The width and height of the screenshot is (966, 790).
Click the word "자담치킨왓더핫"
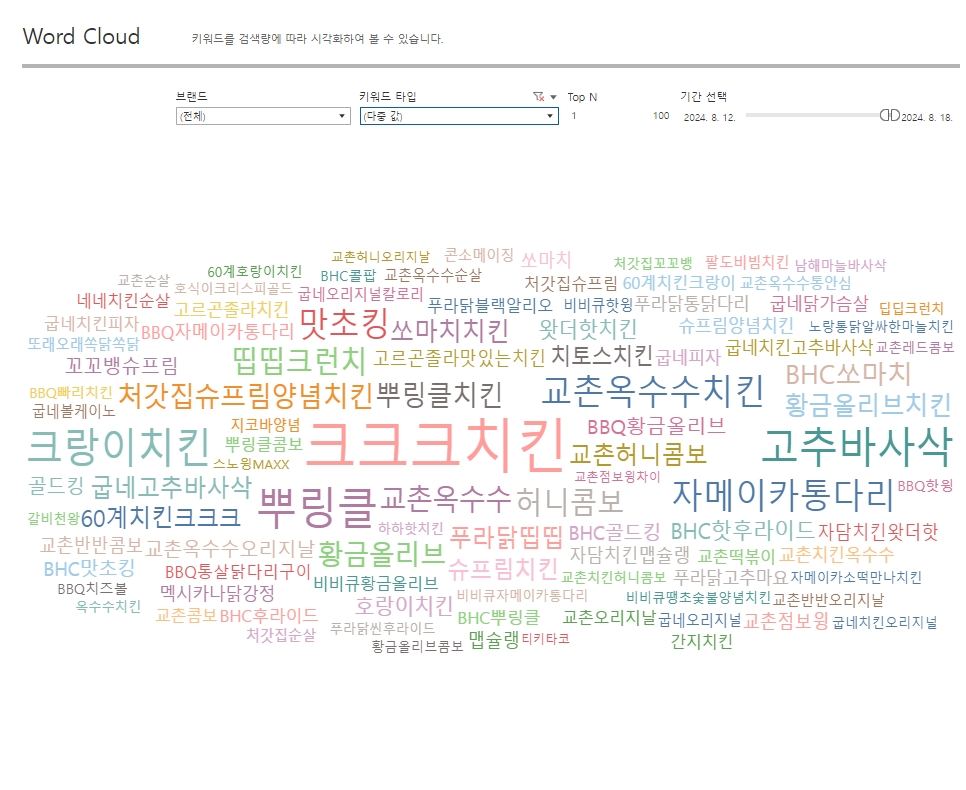click(x=878, y=532)
